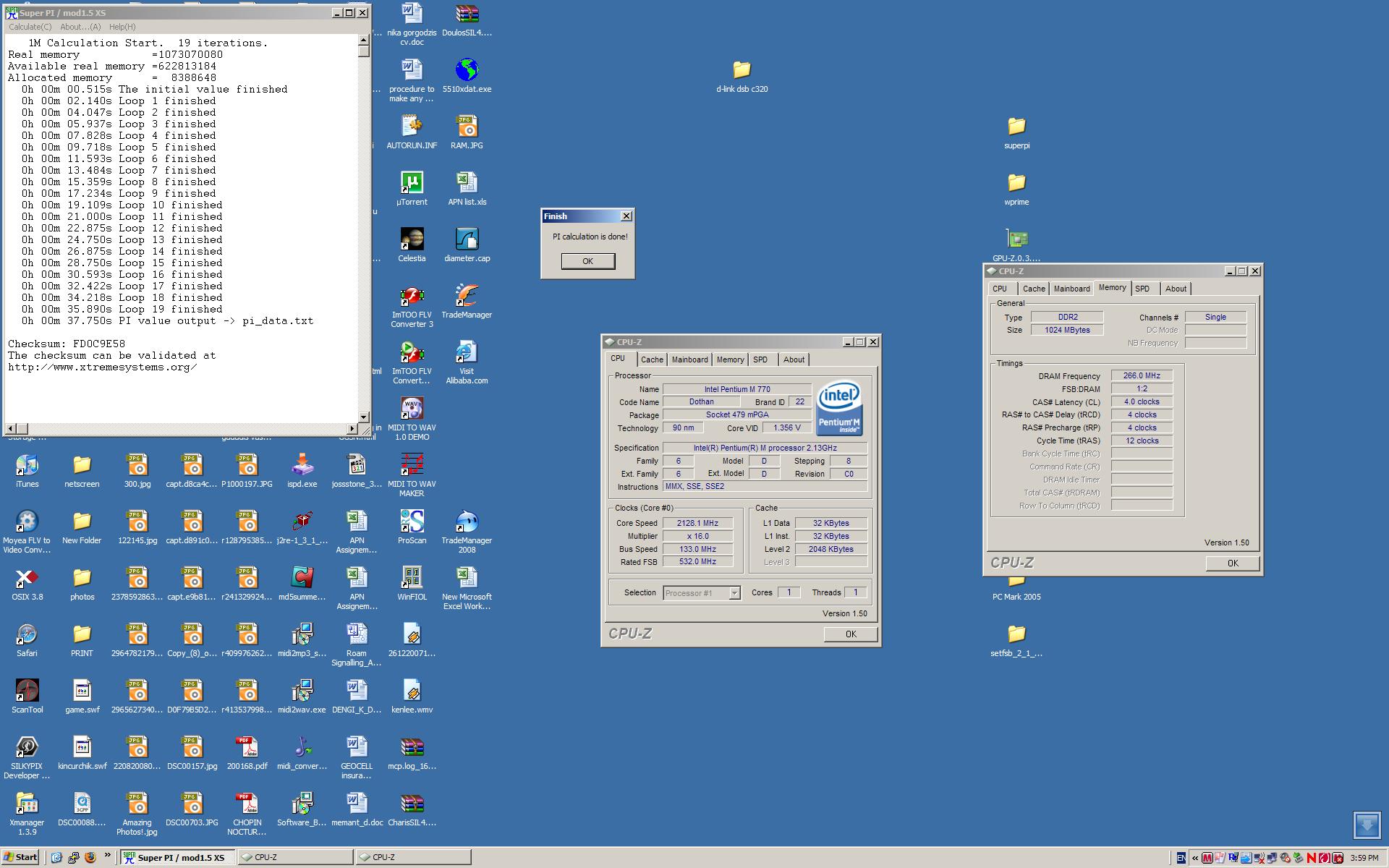
Task: Click the system clock in the tray
Action: pyautogui.click(x=1364, y=859)
